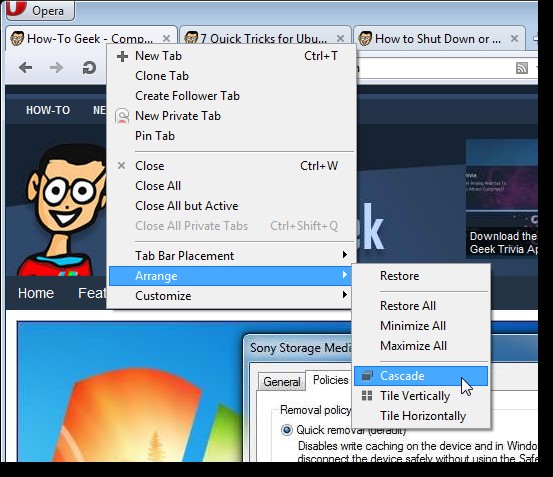Switch to How to Shut Down or ... tab
Viewport: 553px width, 477px height.
click(439, 38)
